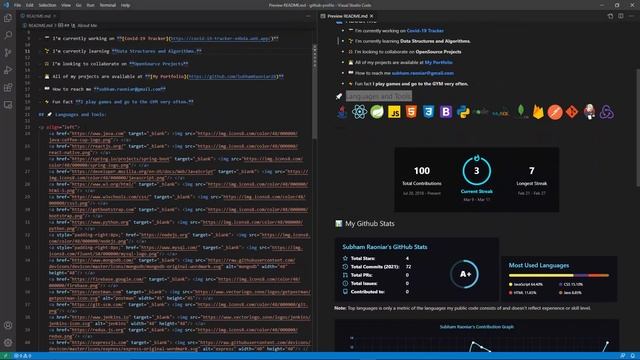Switch to the Preview README.md tab
This screenshot has height=360, width=640.
(x=347, y=16)
